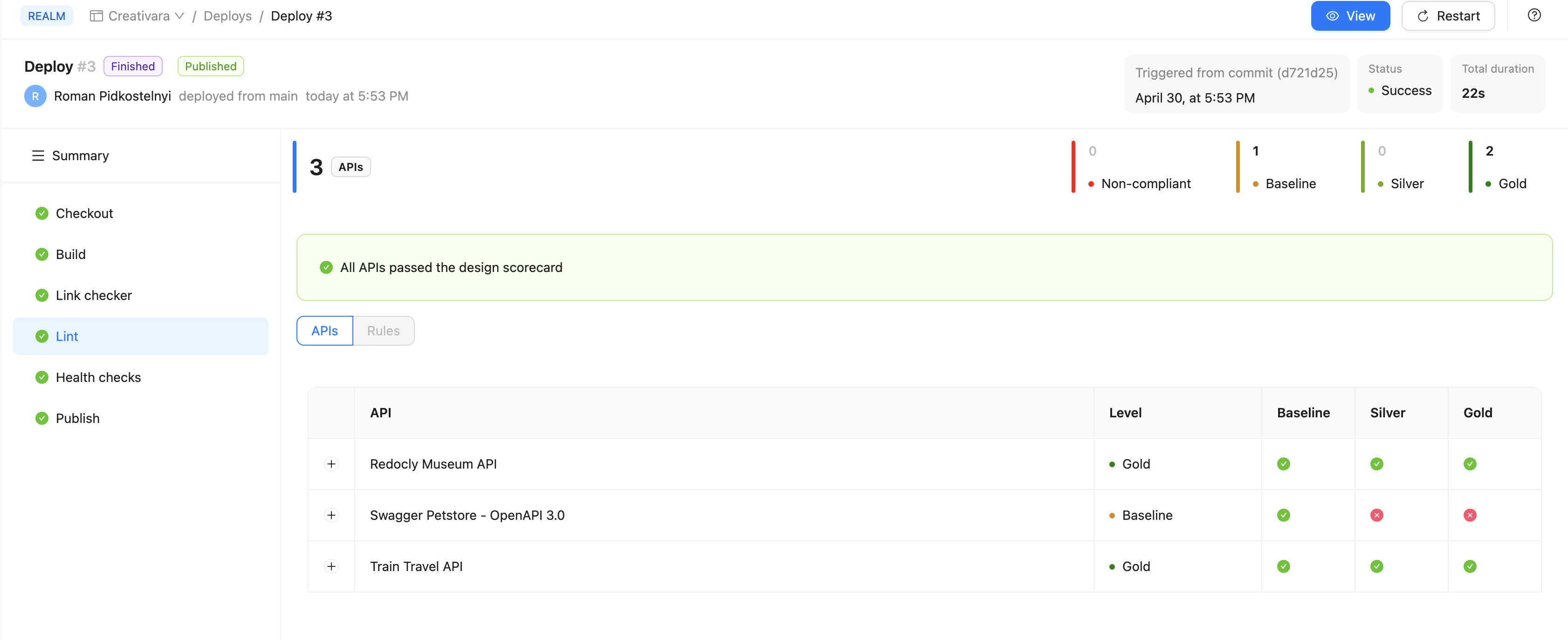Image resolution: width=1568 pixels, height=640 pixels.
Task: Go to Deploys breadcrumb link
Action: pyautogui.click(x=227, y=16)
